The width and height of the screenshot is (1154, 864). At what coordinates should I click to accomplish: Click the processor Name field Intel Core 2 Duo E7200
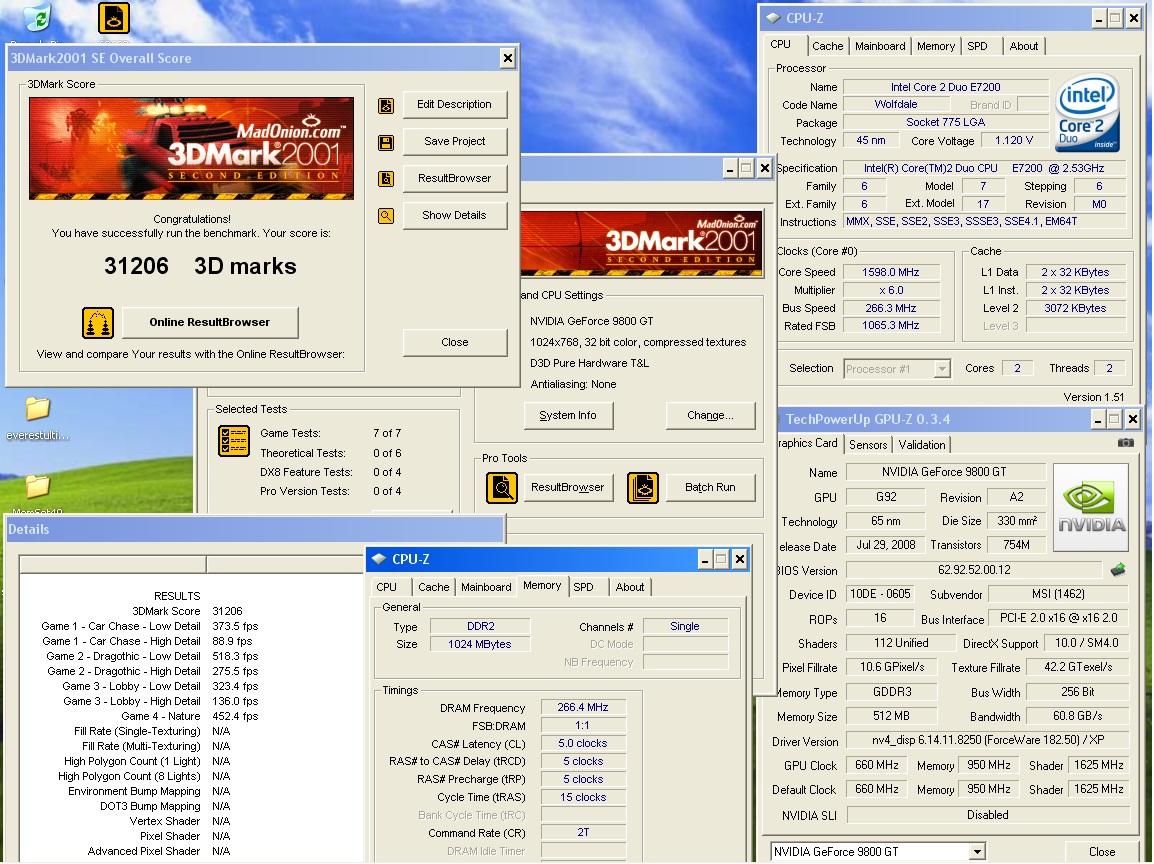pos(945,87)
